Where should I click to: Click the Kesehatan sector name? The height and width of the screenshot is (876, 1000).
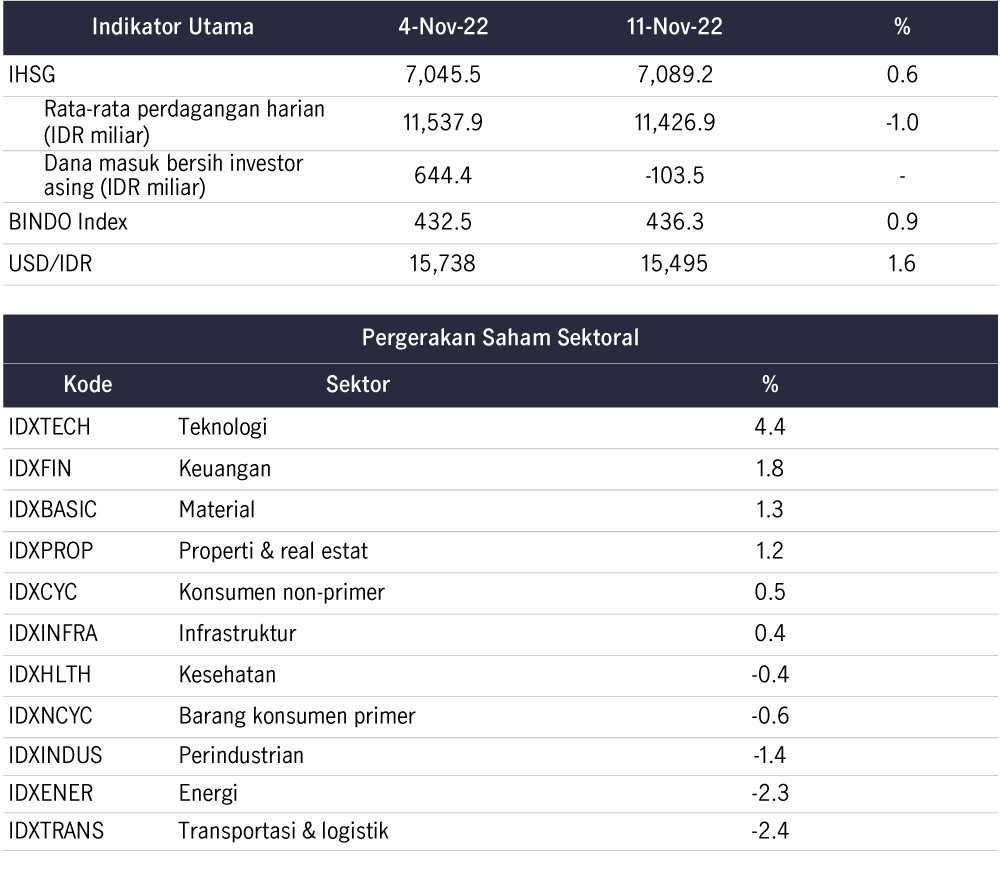pos(227,675)
